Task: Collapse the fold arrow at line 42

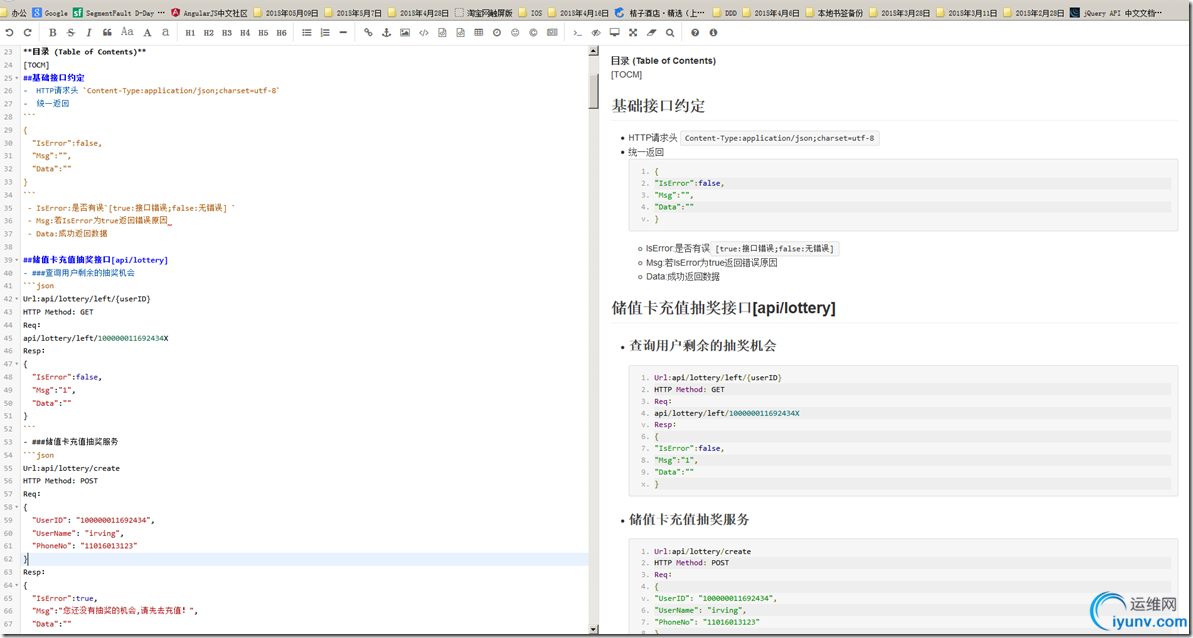Action: (x=17, y=299)
